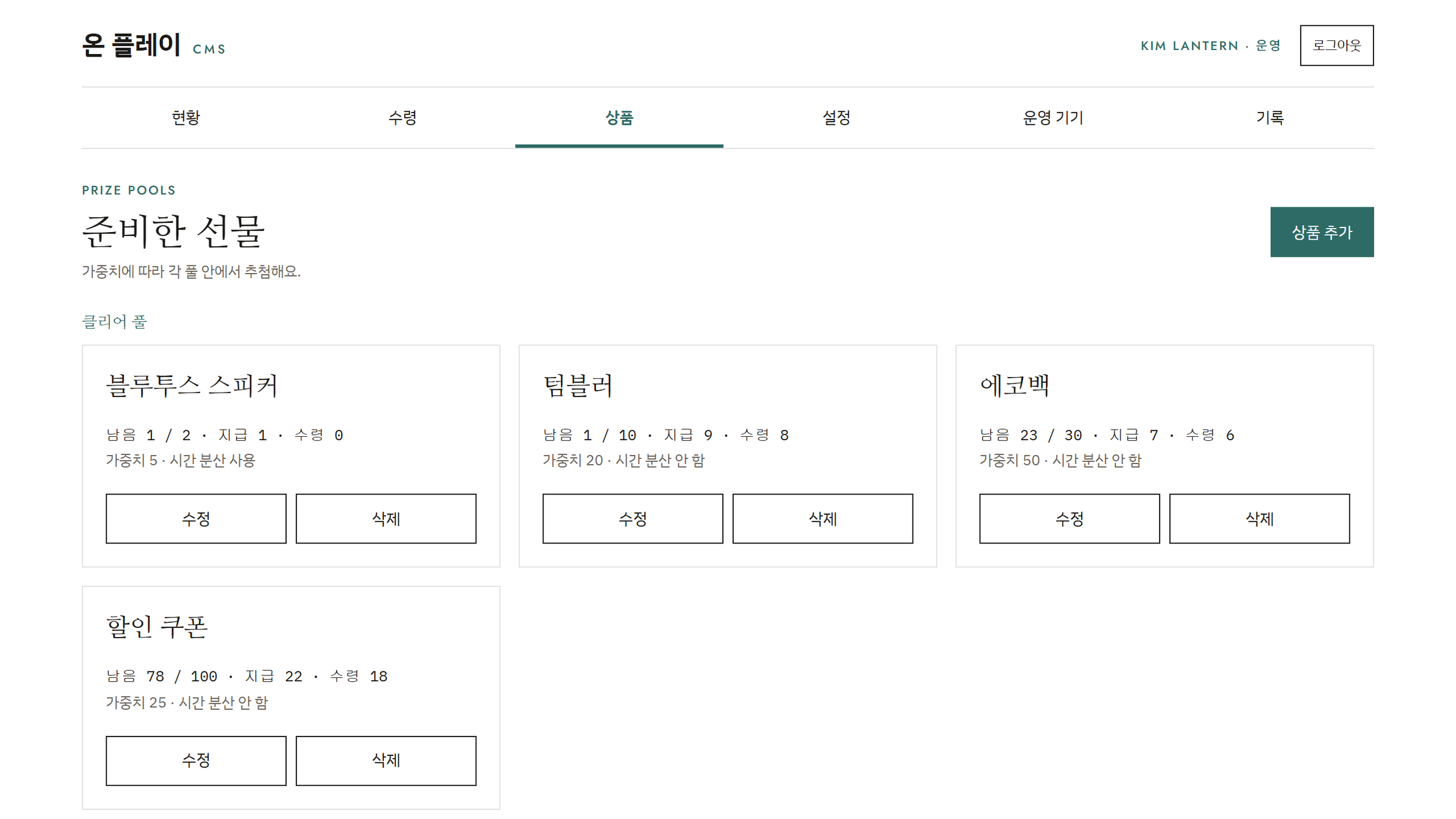Click the 클리어 풀 section label
The width and height of the screenshot is (1456, 819).
tap(114, 321)
